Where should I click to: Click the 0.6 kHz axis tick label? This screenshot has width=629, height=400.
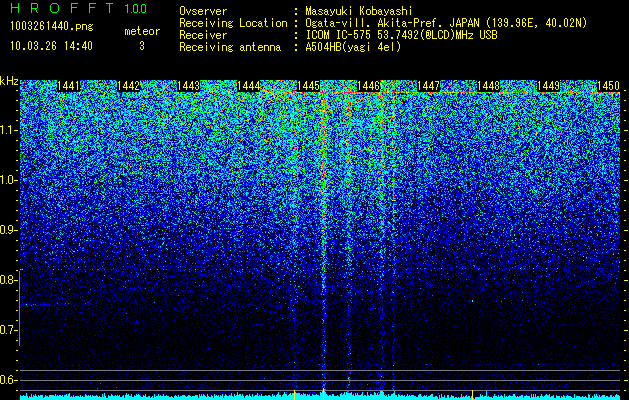pos(8,380)
